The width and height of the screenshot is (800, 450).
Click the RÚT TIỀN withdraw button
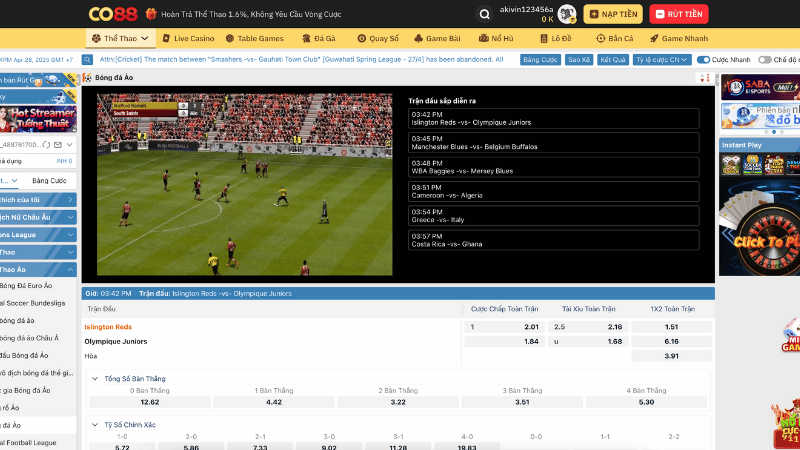tap(679, 14)
